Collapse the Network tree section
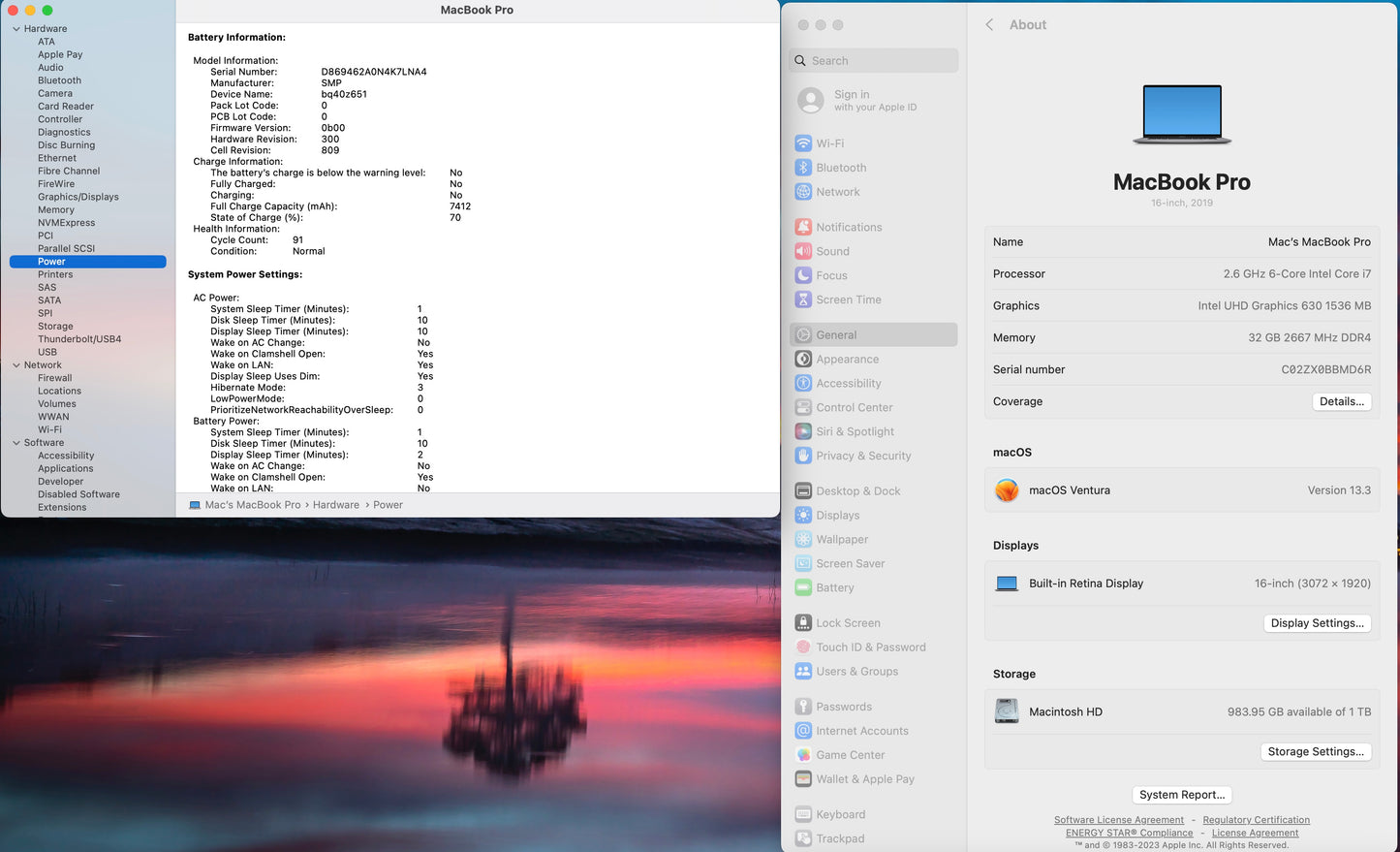This screenshot has height=852, width=1400. 16,365
